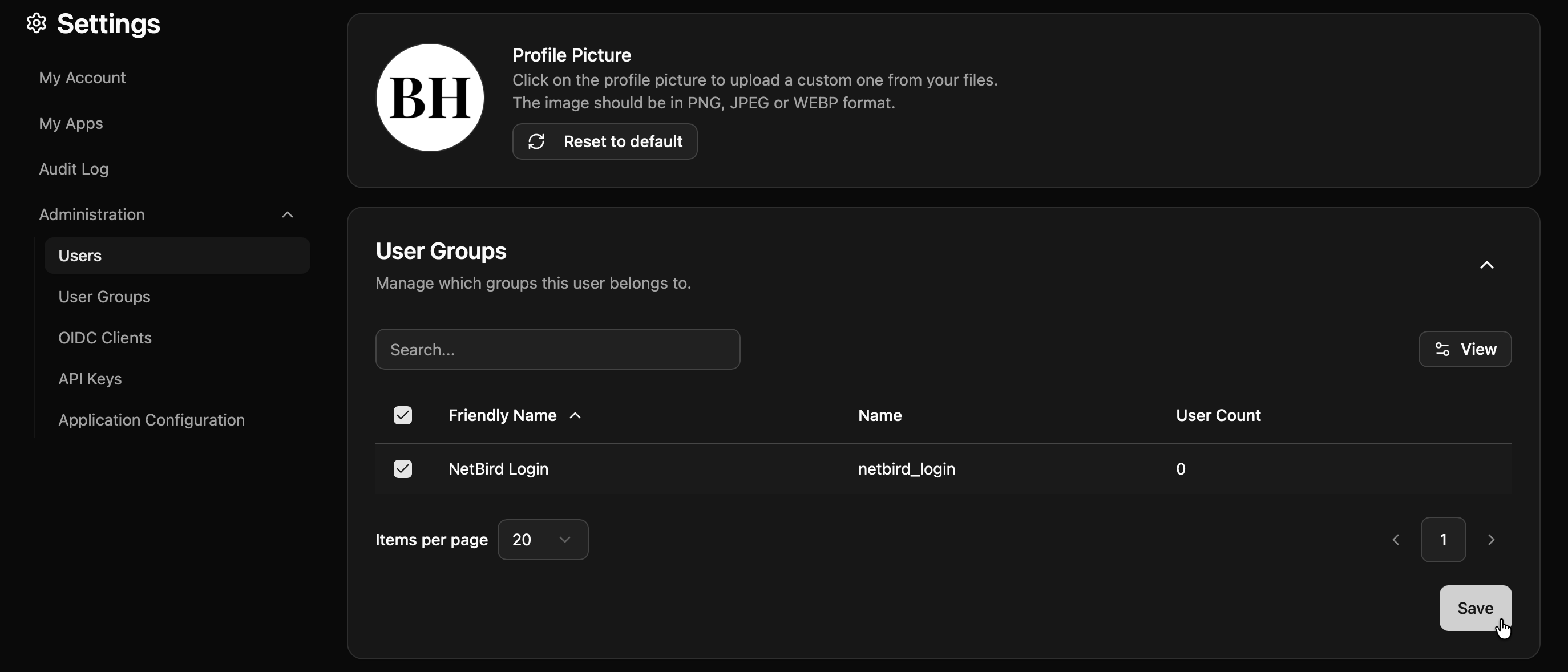1568x672 pixels.
Task: Navigate to Application Configuration
Action: [x=151, y=420]
